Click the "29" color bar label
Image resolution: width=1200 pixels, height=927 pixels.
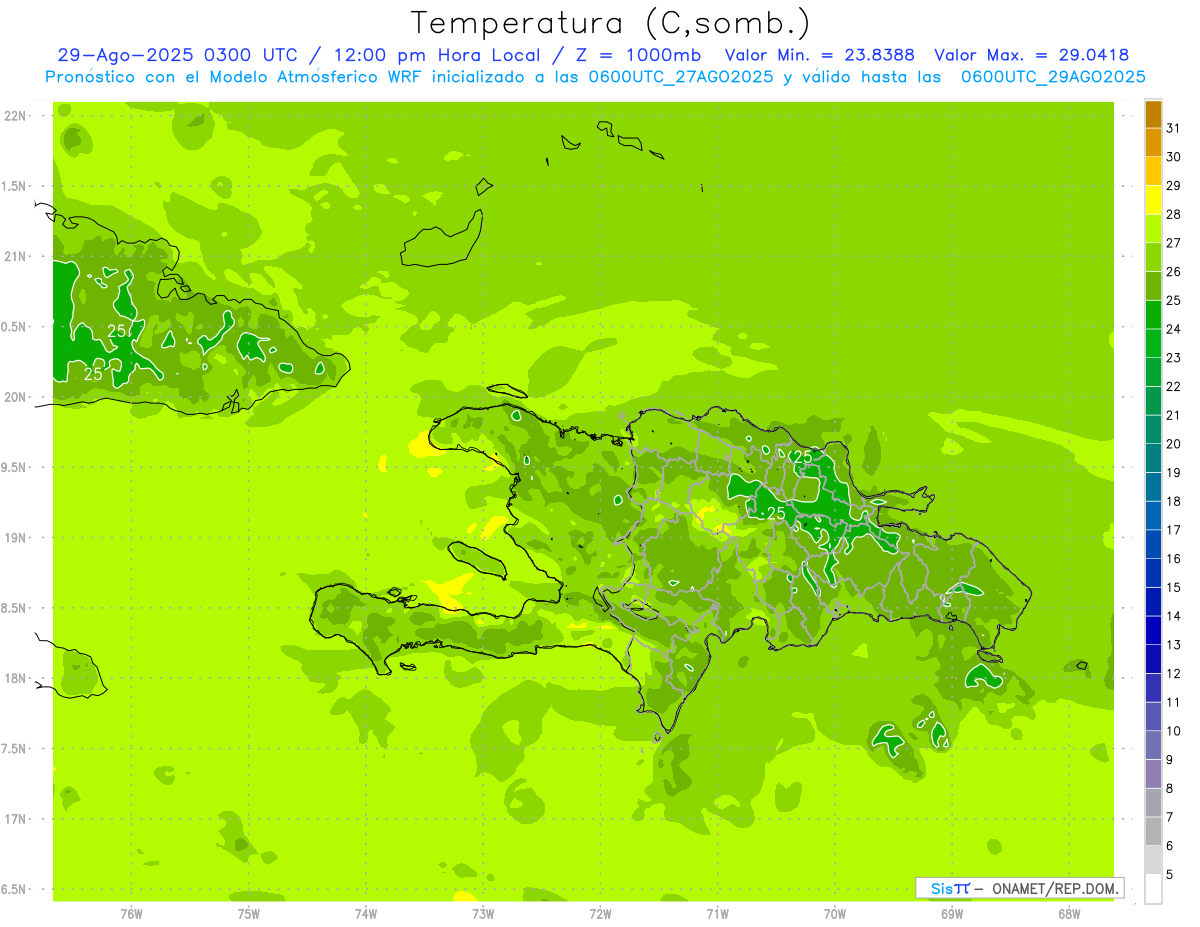coord(1173,186)
